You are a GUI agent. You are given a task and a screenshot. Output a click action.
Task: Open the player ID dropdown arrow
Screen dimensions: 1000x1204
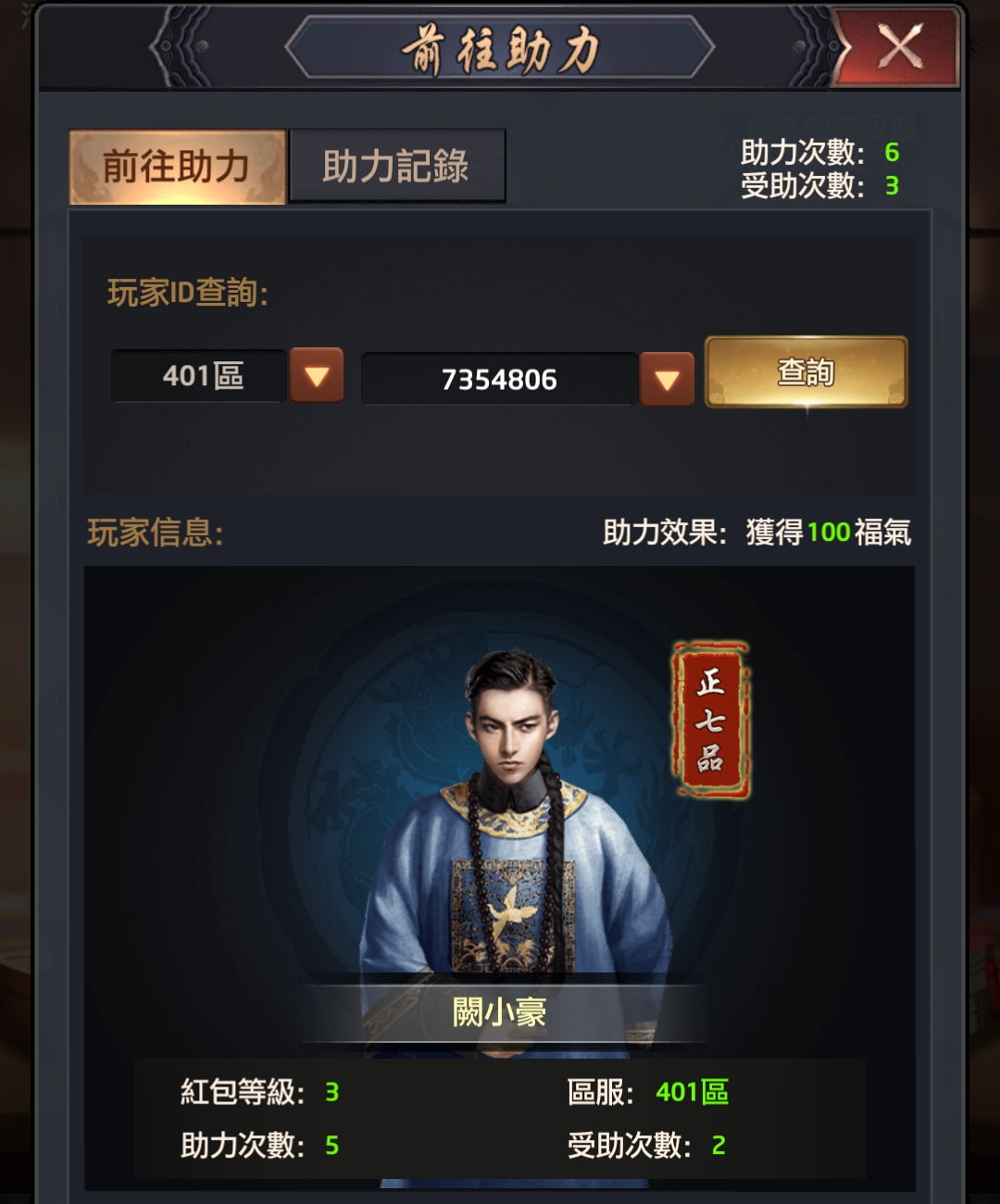[667, 379]
